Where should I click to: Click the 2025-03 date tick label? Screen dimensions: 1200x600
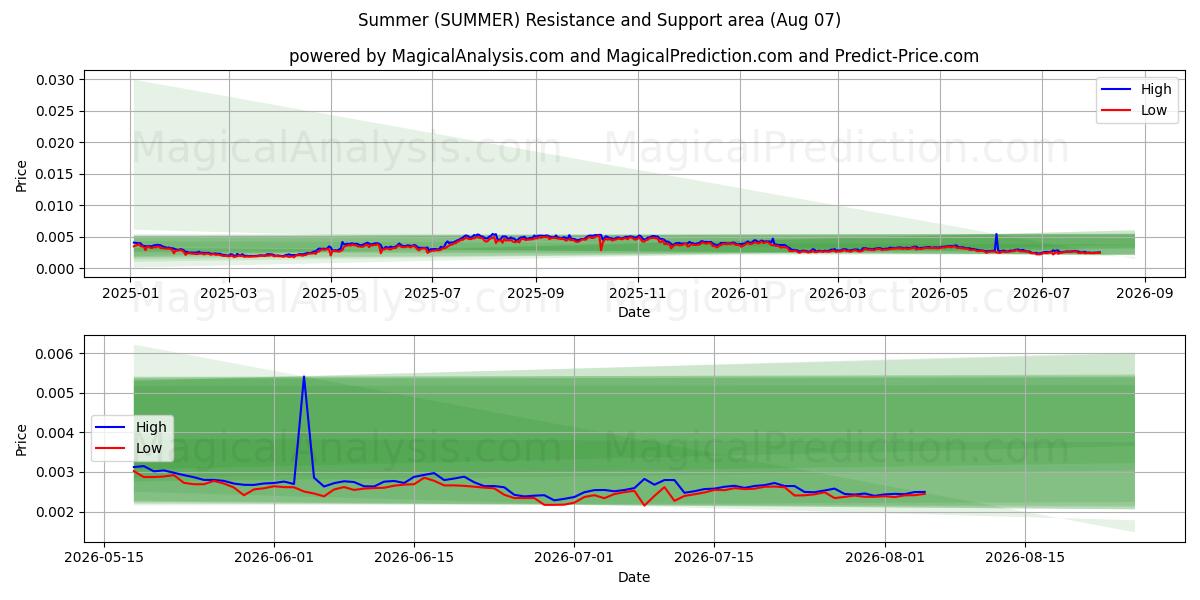click(x=229, y=294)
